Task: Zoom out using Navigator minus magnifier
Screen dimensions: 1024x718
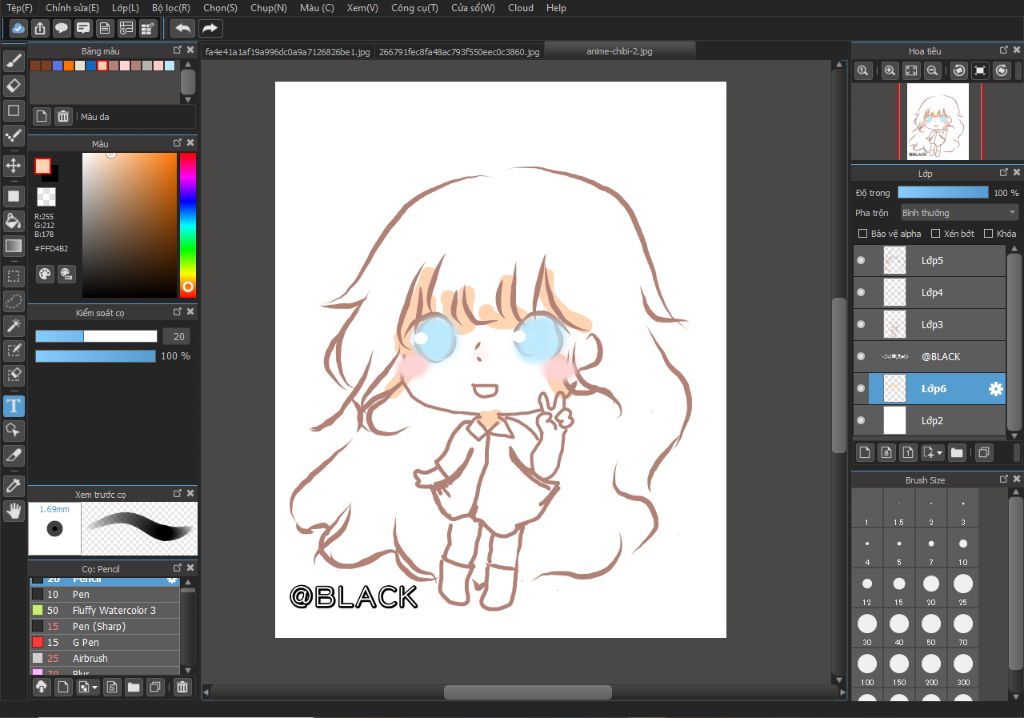Action: pos(933,71)
